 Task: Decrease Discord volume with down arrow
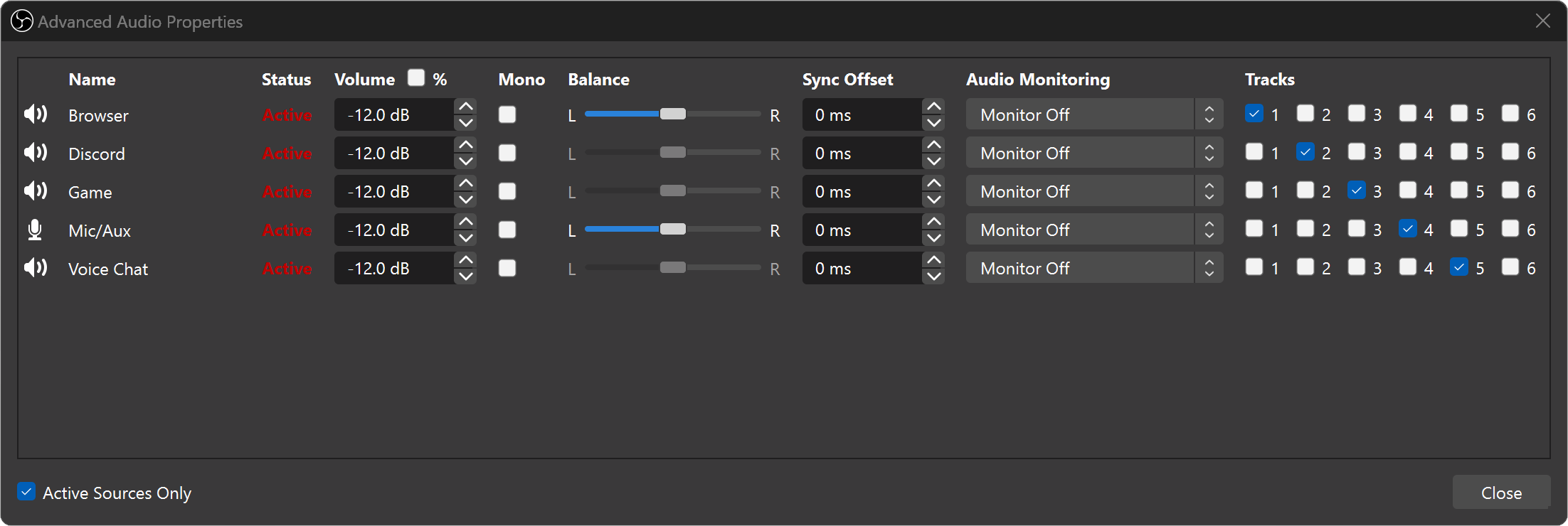click(466, 161)
